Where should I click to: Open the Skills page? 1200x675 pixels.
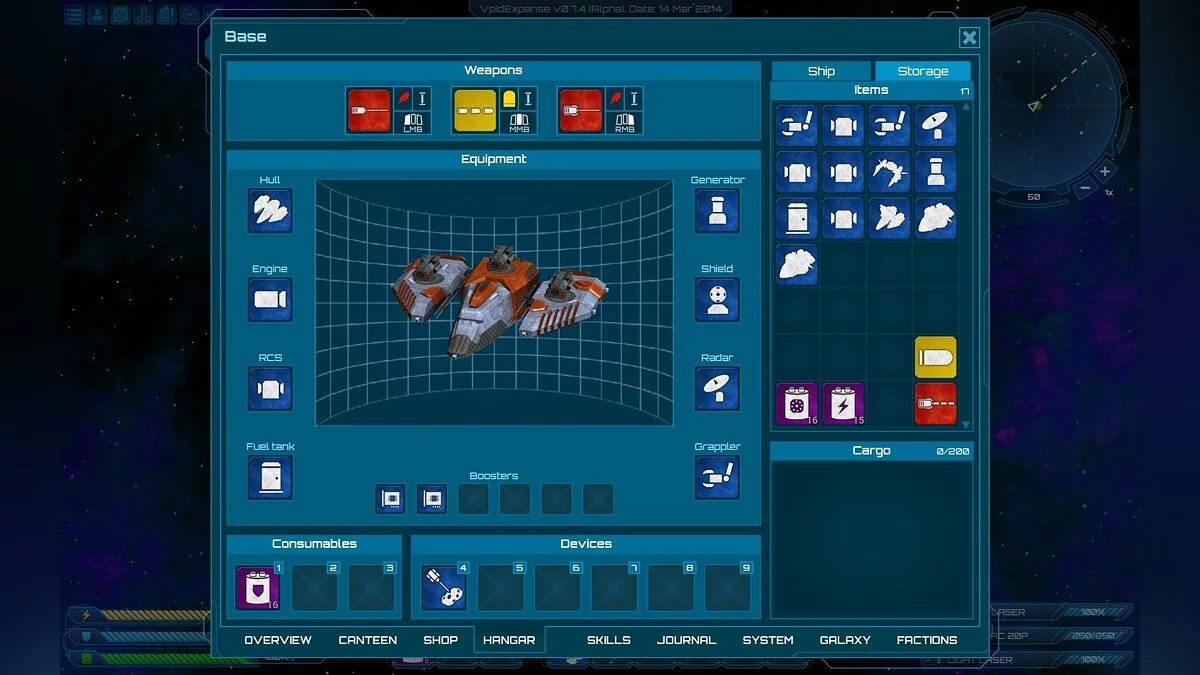tap(608, 640)
